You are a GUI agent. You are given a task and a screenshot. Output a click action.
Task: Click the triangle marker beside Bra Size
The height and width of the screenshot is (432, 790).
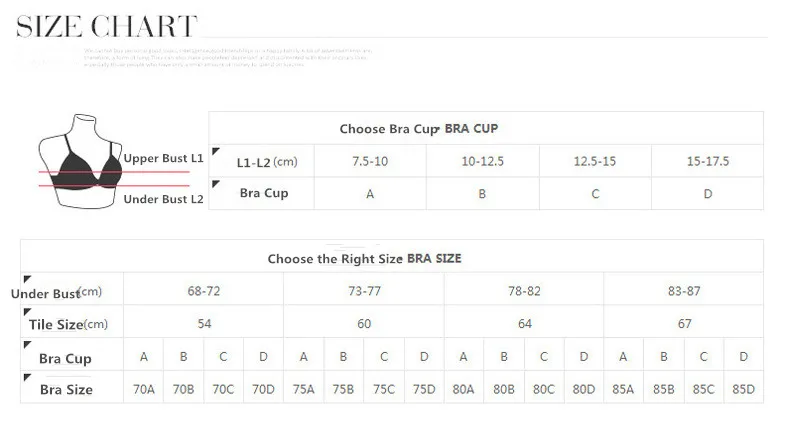[27, 377]
